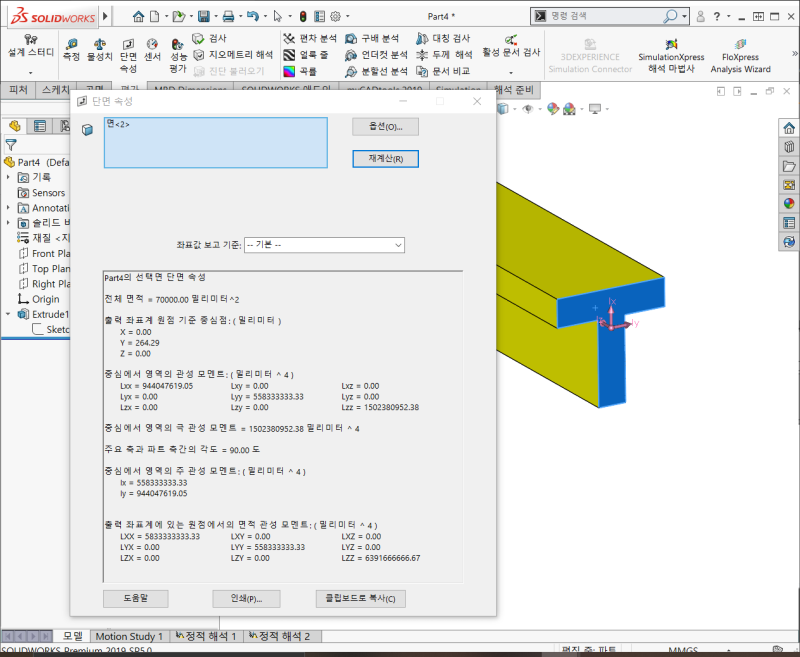Expand the Save dropdown arrow
Viewport: 800px width, 657px height.
point(216,16)
